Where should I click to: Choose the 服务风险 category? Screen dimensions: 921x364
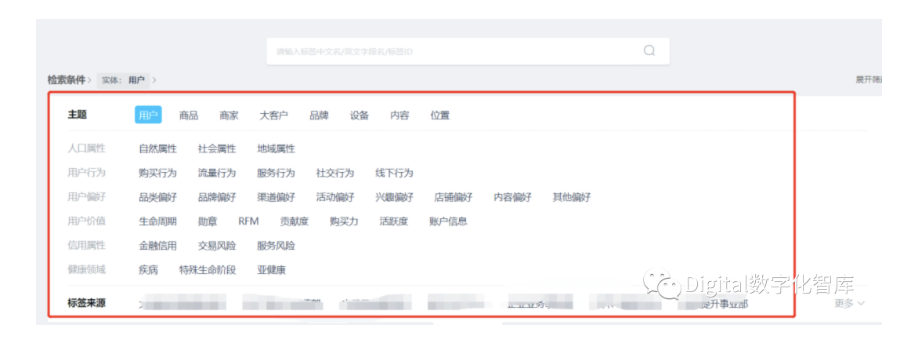point(276,245)
